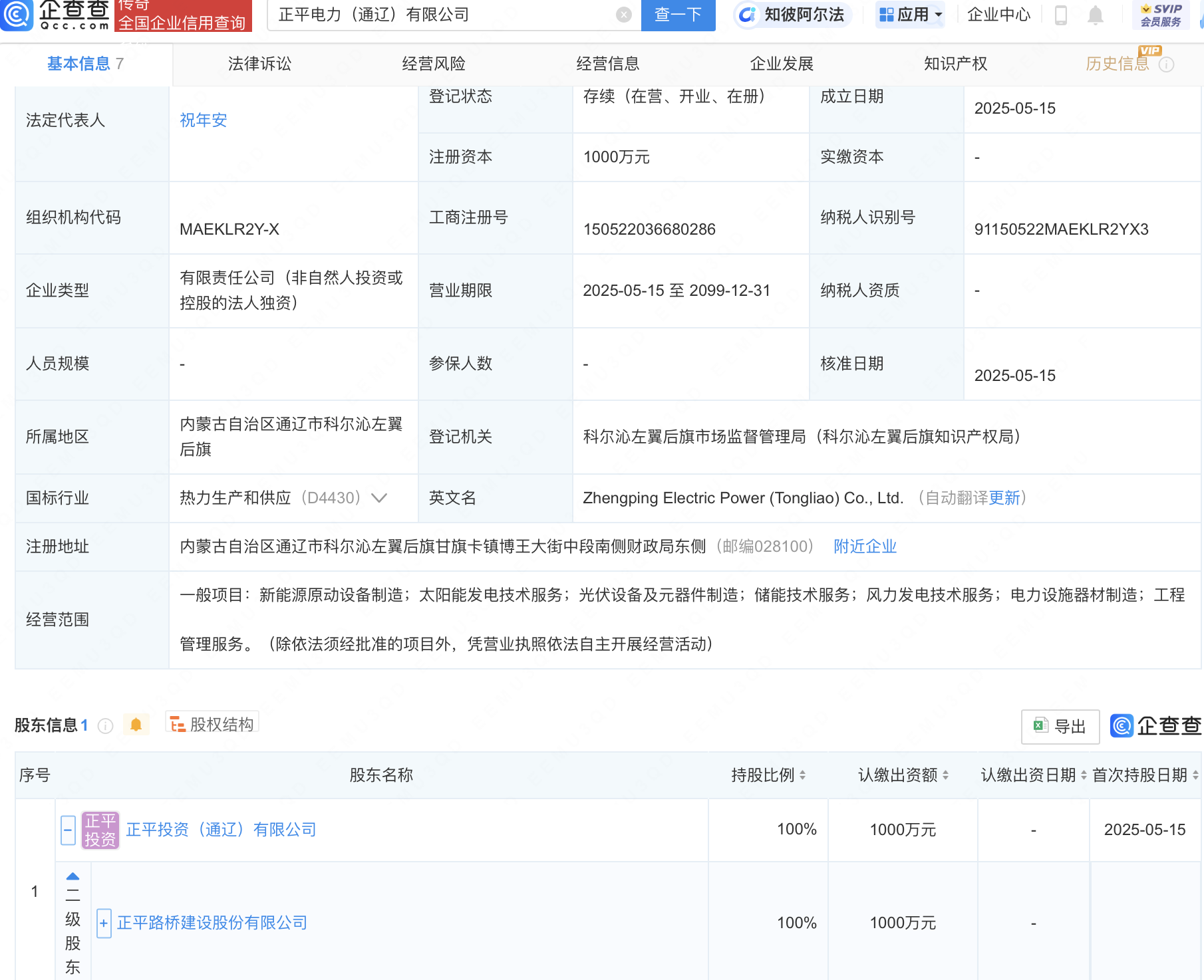Expand 正平路桥建设股份有限公司 row

[104, 923]
